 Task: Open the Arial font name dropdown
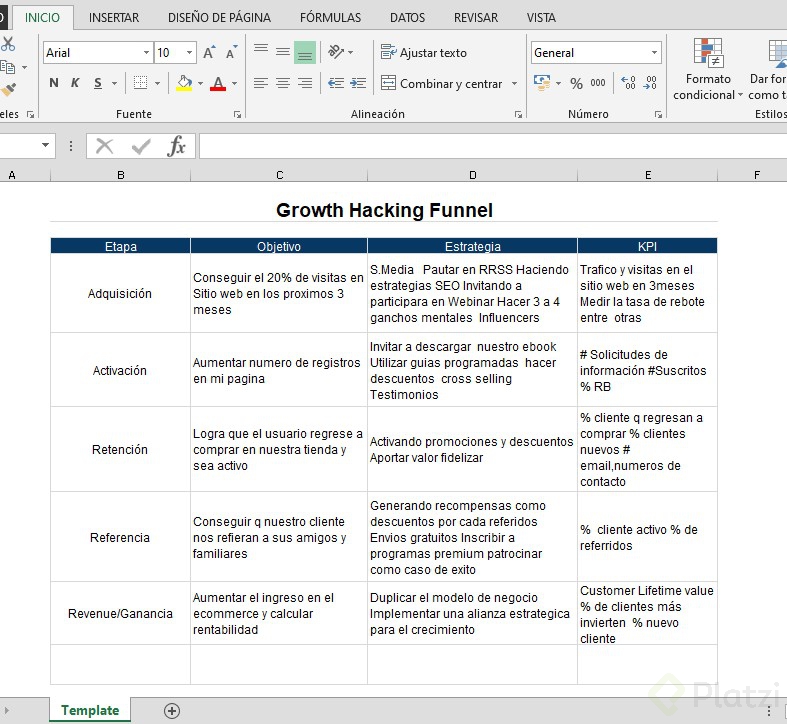(147, 53)
